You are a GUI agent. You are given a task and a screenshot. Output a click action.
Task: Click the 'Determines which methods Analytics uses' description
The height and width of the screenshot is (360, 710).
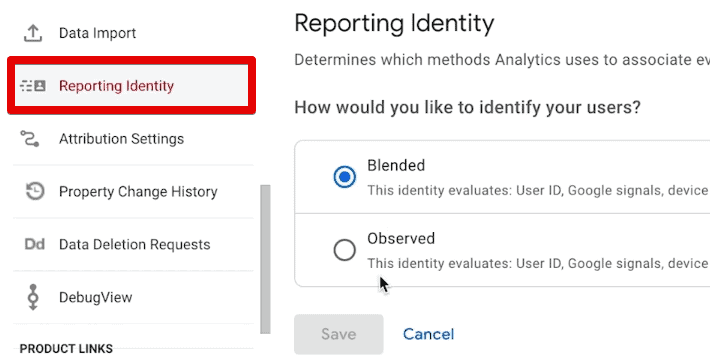(x=502, y=60)
